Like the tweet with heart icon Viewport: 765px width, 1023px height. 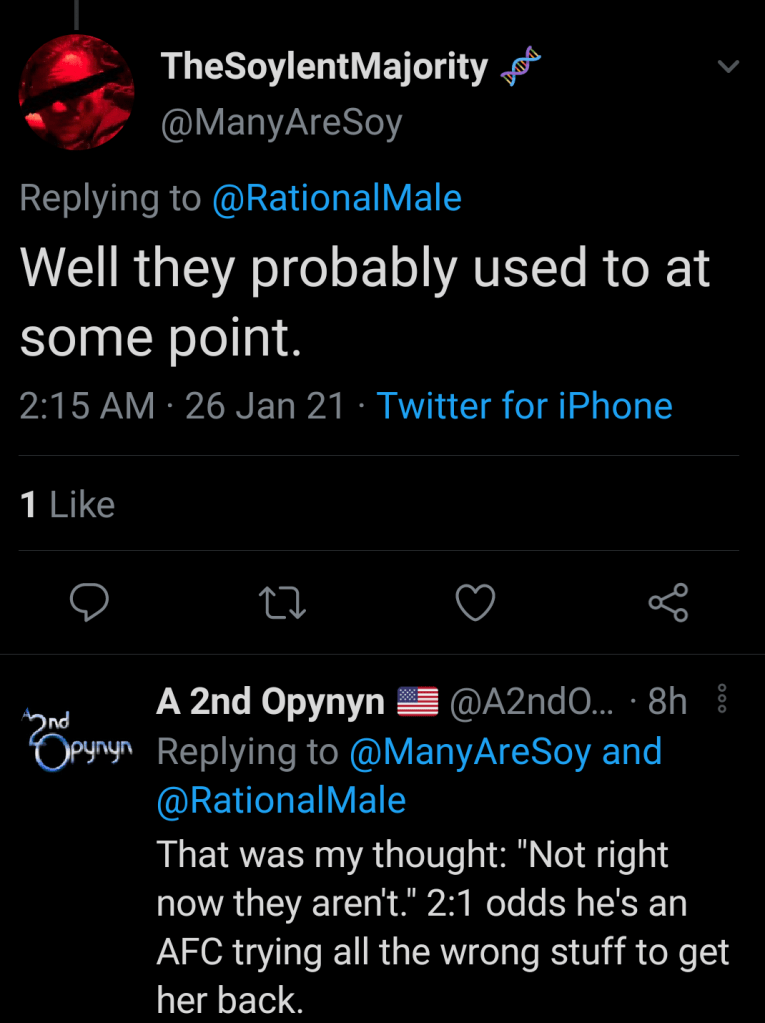coord(475,601)
